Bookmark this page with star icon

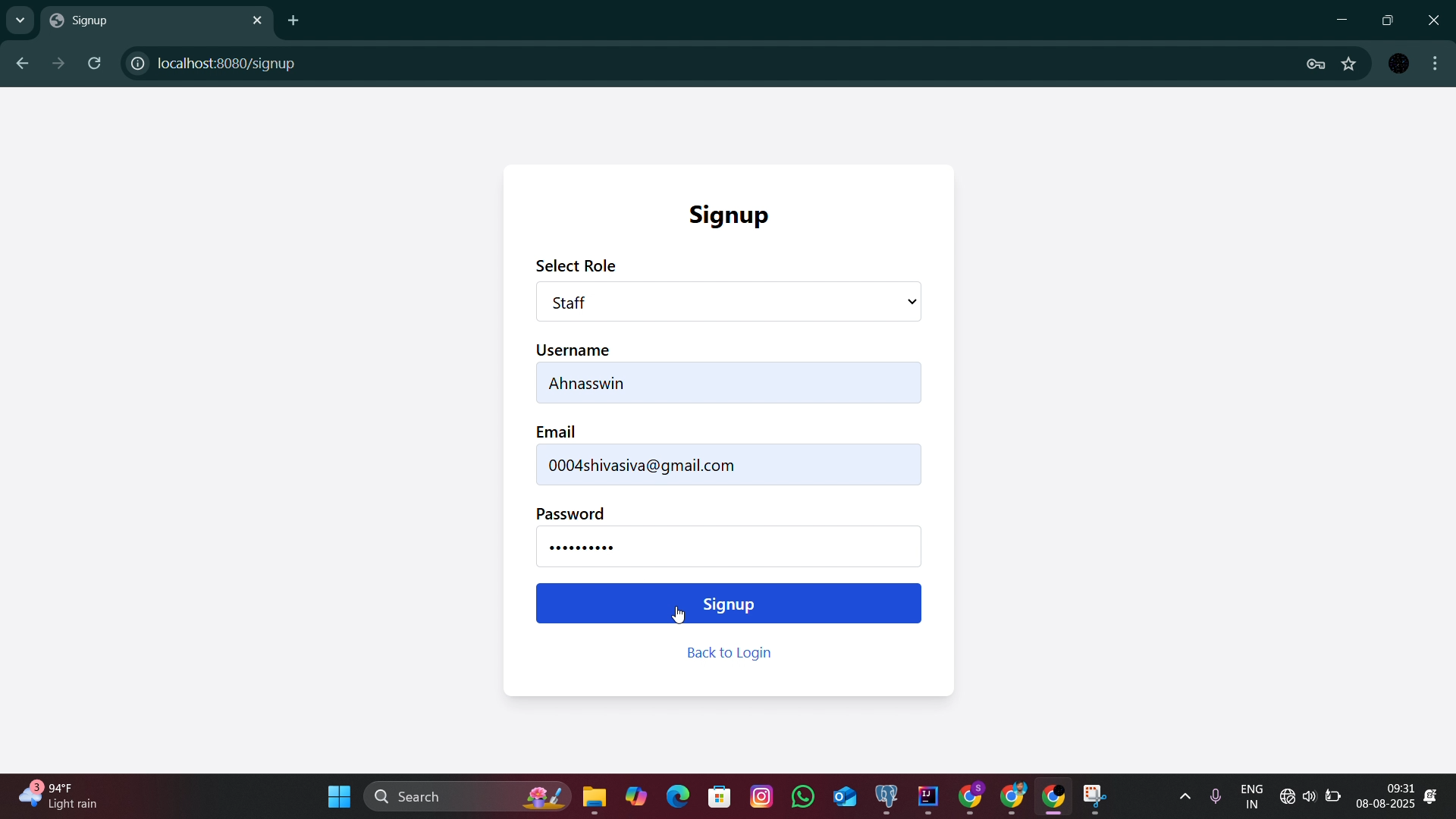[x=1349, y=64]
